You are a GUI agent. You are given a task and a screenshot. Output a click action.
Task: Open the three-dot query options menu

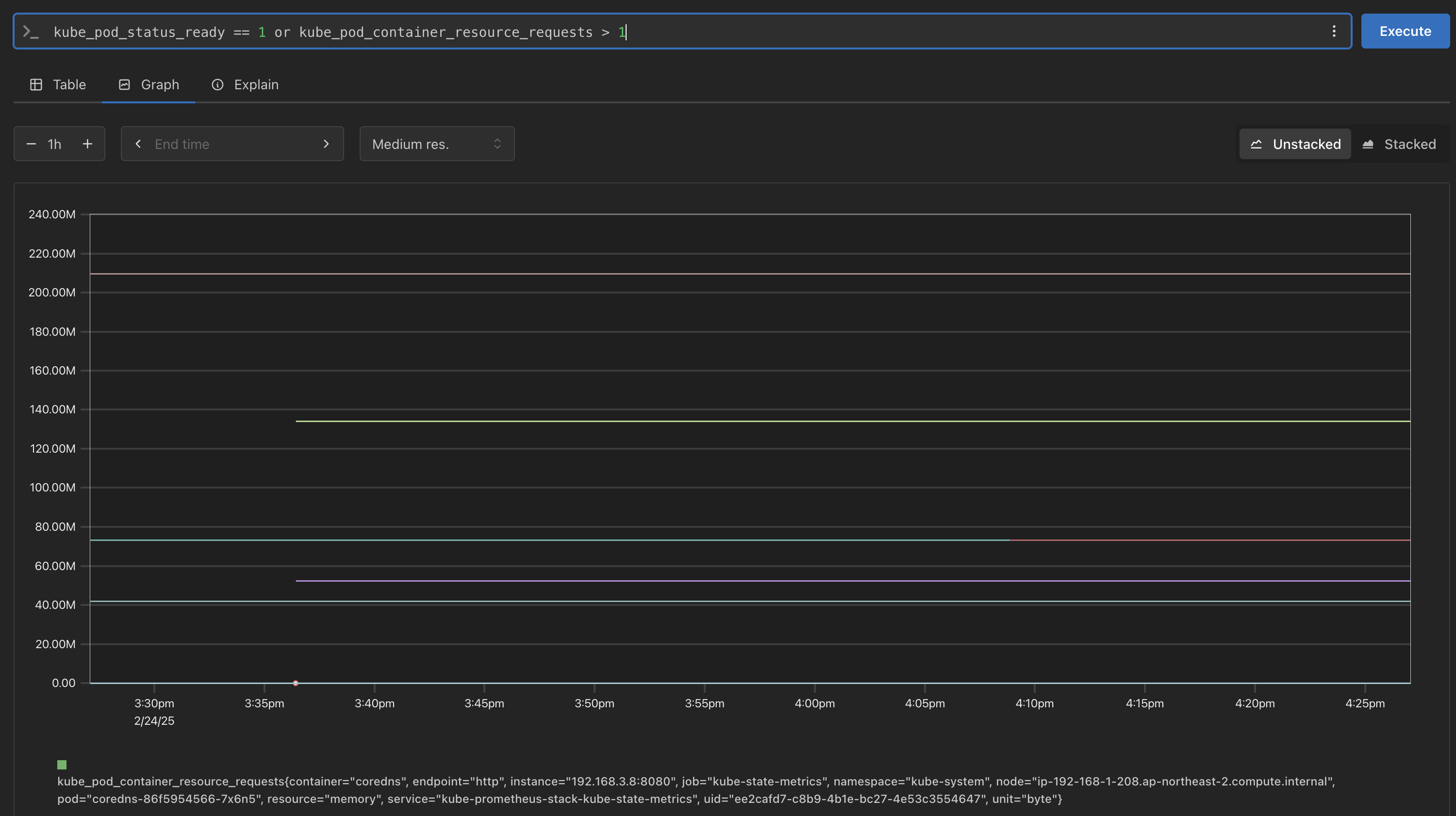(x=1334, y=31)
